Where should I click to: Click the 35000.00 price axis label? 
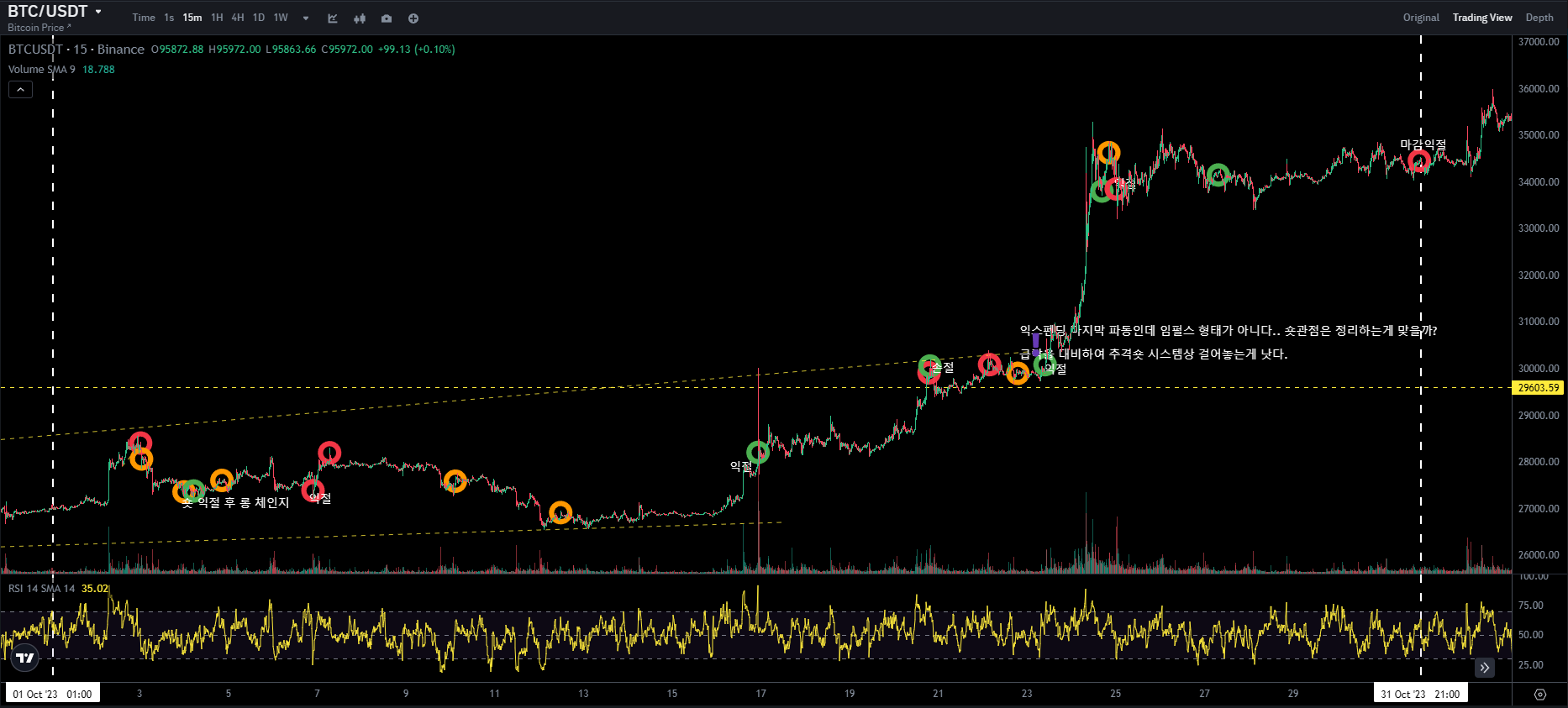(1539, 135)
